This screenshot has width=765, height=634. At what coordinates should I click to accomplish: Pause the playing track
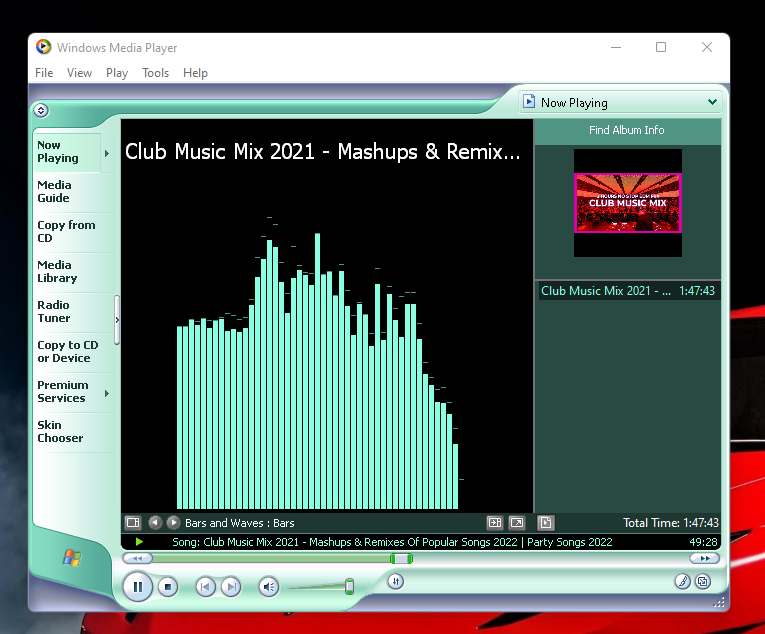[x=138, y=587]
